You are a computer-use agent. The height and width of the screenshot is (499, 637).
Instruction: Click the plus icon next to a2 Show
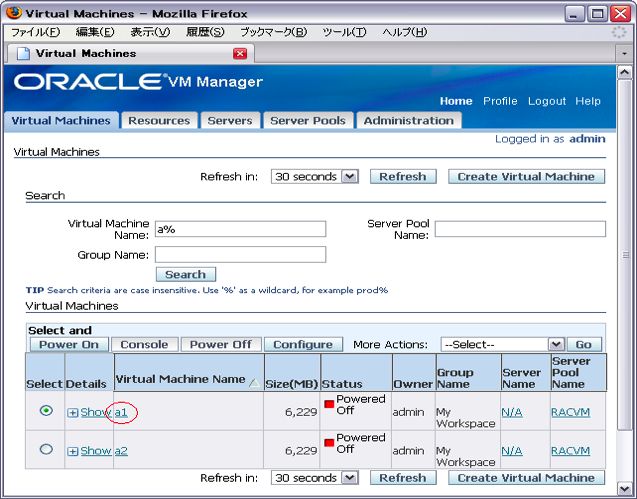coord(72,451)
